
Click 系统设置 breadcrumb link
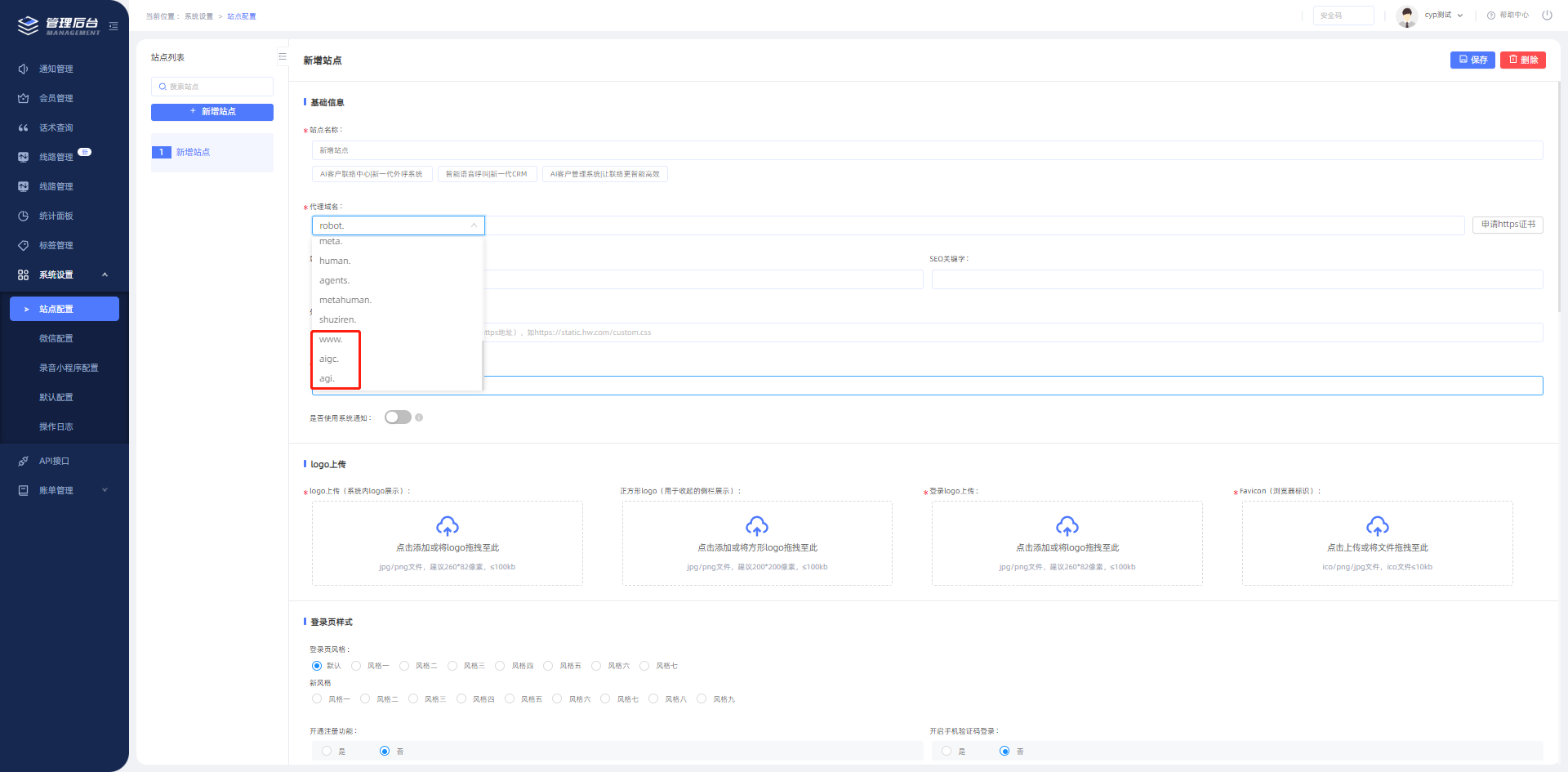tap(198, 16)
